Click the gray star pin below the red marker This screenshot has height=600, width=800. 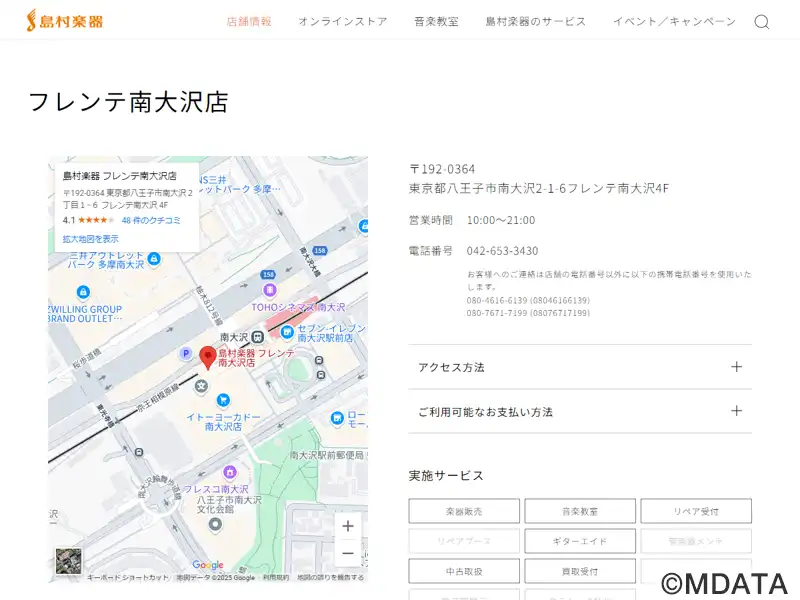click(x=202, y=386)
